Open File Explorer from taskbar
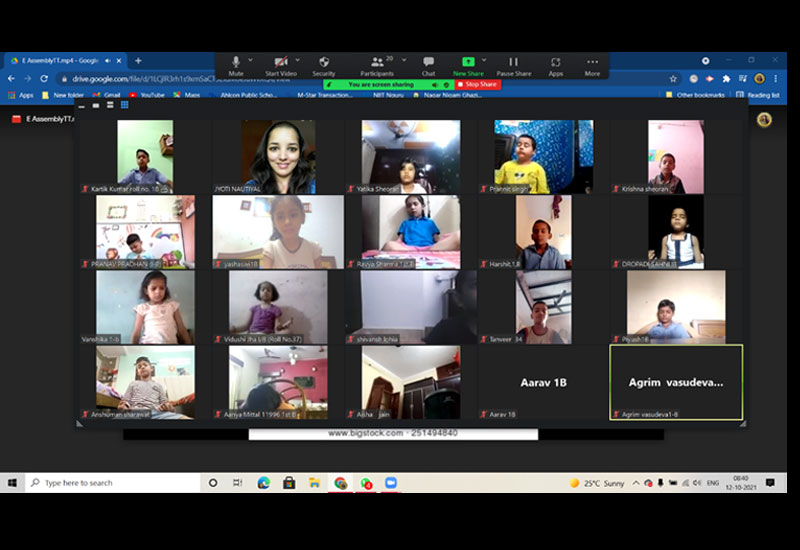This screenshot has height=550, width=800. [314, 483]
